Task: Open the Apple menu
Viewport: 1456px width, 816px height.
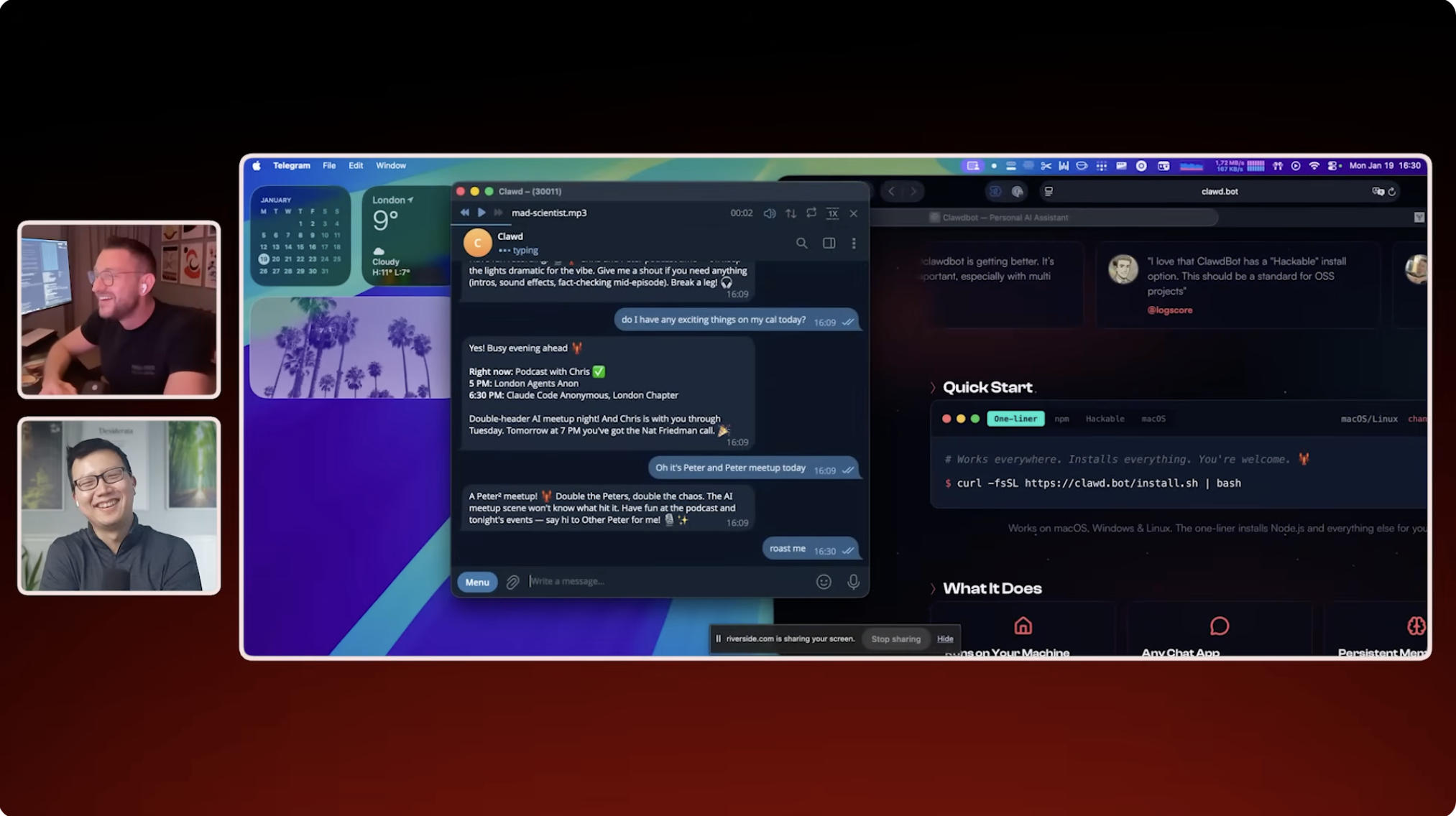Action: point(257,165)
